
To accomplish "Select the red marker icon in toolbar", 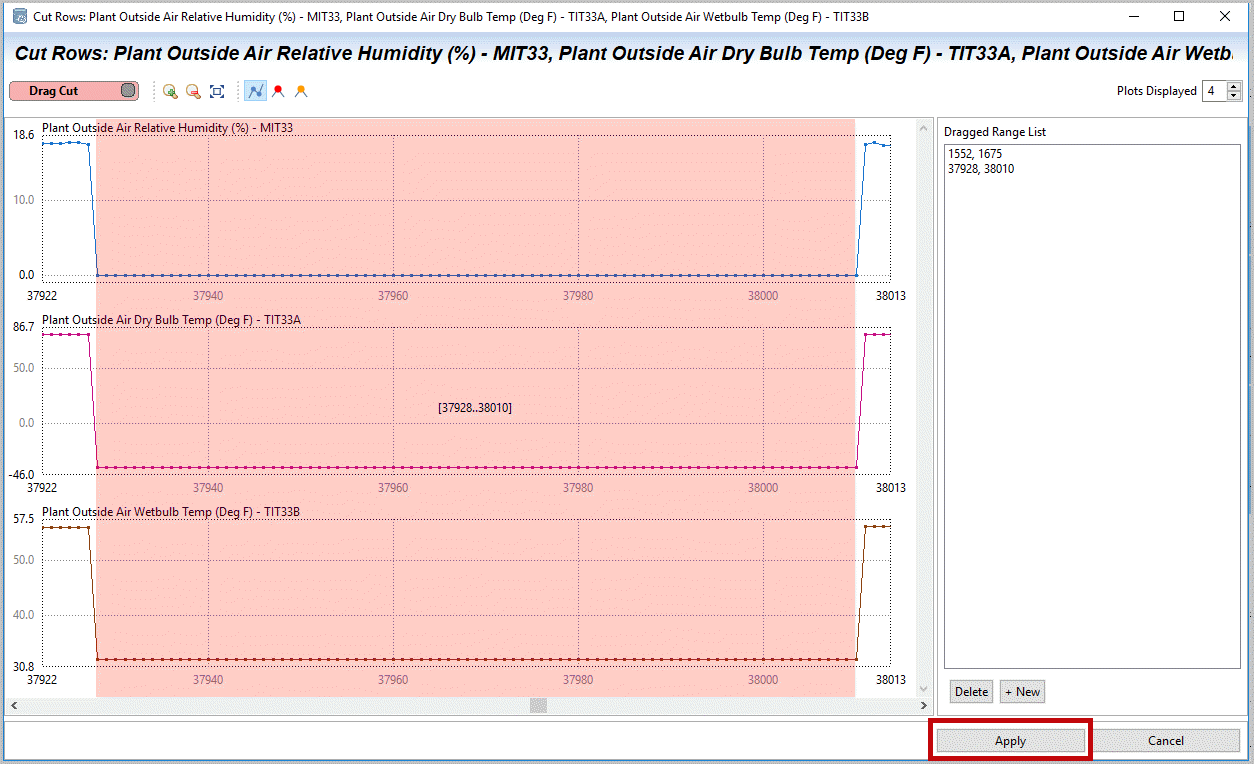I will 278,91.
